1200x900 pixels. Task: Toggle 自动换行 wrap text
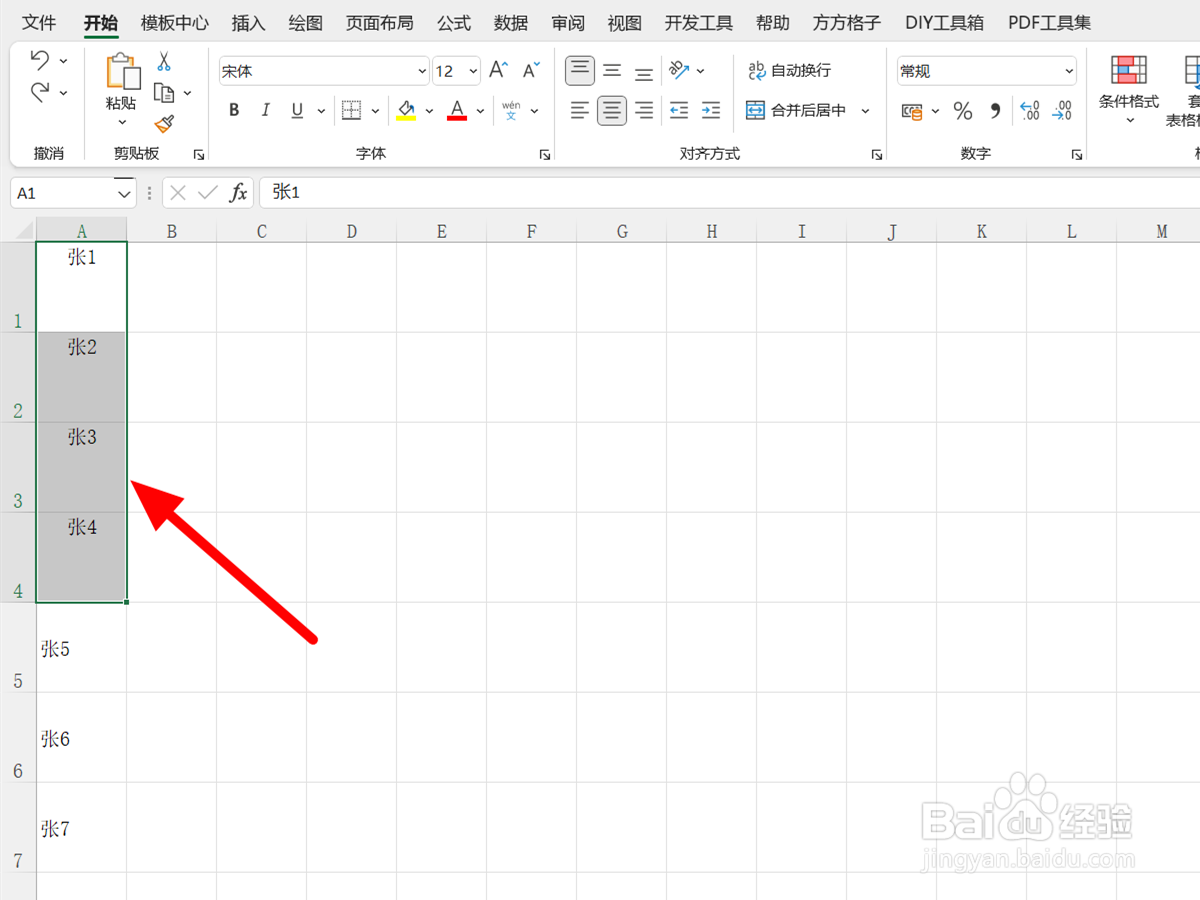(x=789, y=70)
